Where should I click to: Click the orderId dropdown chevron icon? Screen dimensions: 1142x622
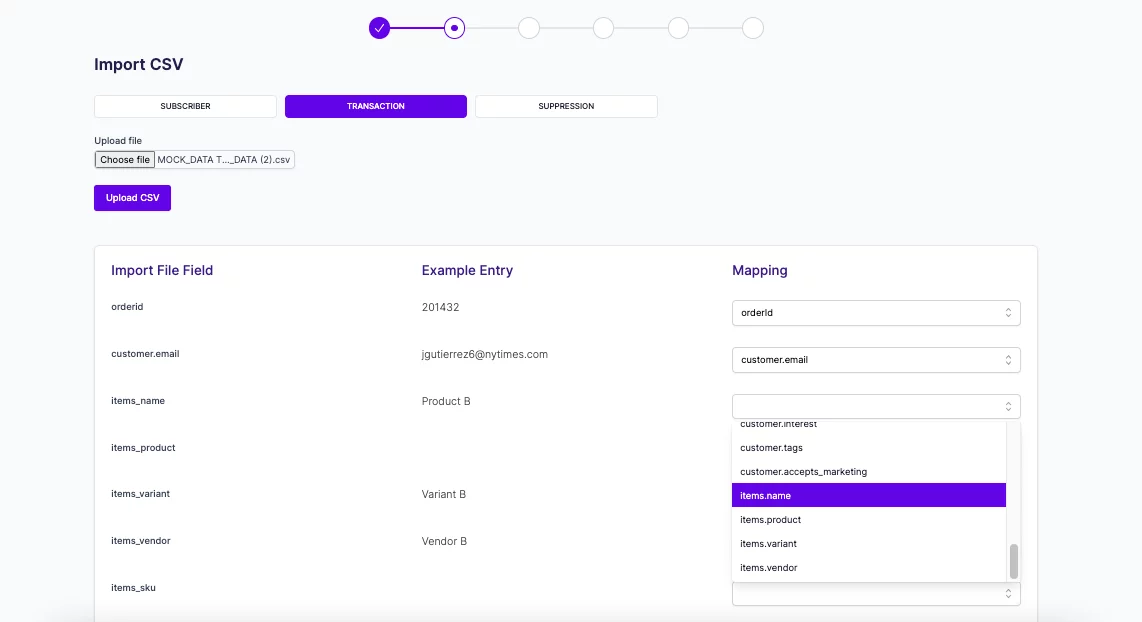1010,312
